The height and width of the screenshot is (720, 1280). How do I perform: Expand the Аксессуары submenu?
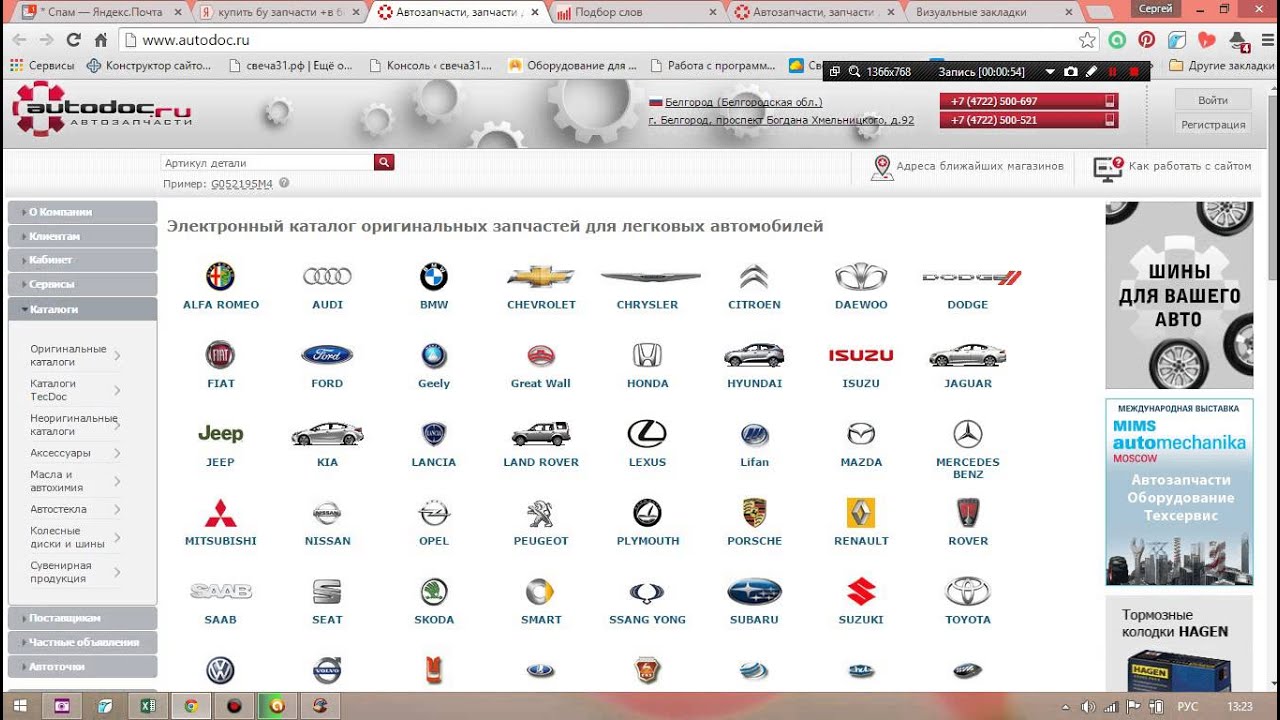[117, 453]
